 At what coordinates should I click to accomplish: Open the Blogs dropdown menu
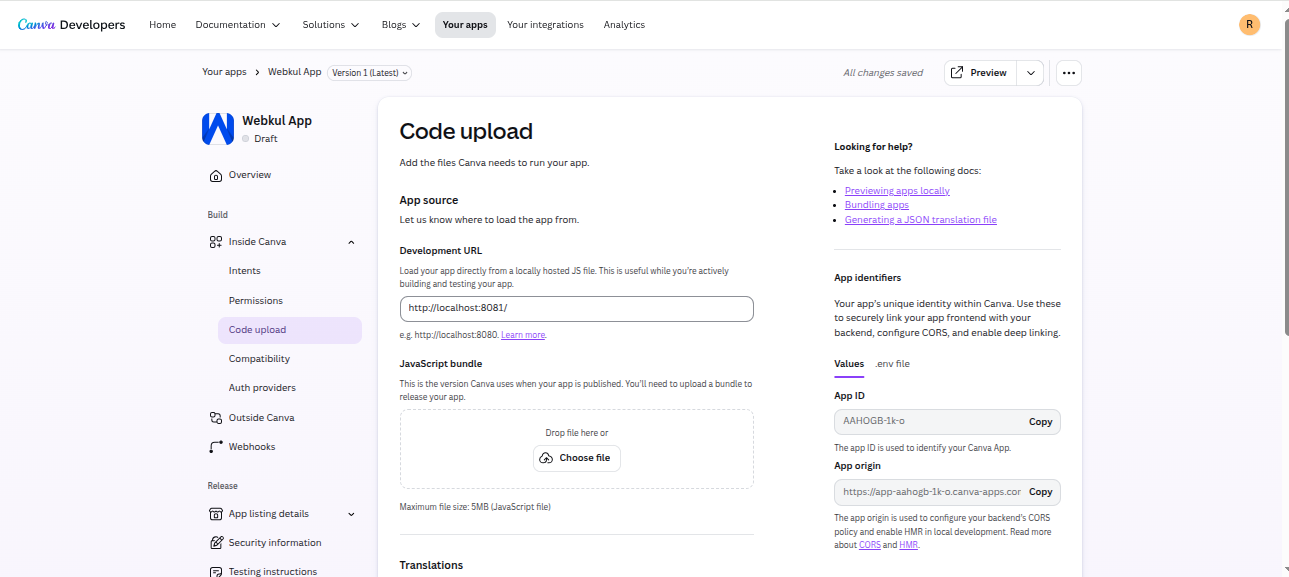point(401,25)
